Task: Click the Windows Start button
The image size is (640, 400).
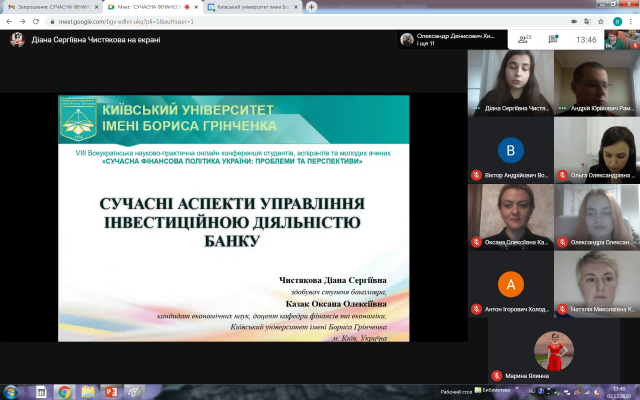Action: click(10, 391)
